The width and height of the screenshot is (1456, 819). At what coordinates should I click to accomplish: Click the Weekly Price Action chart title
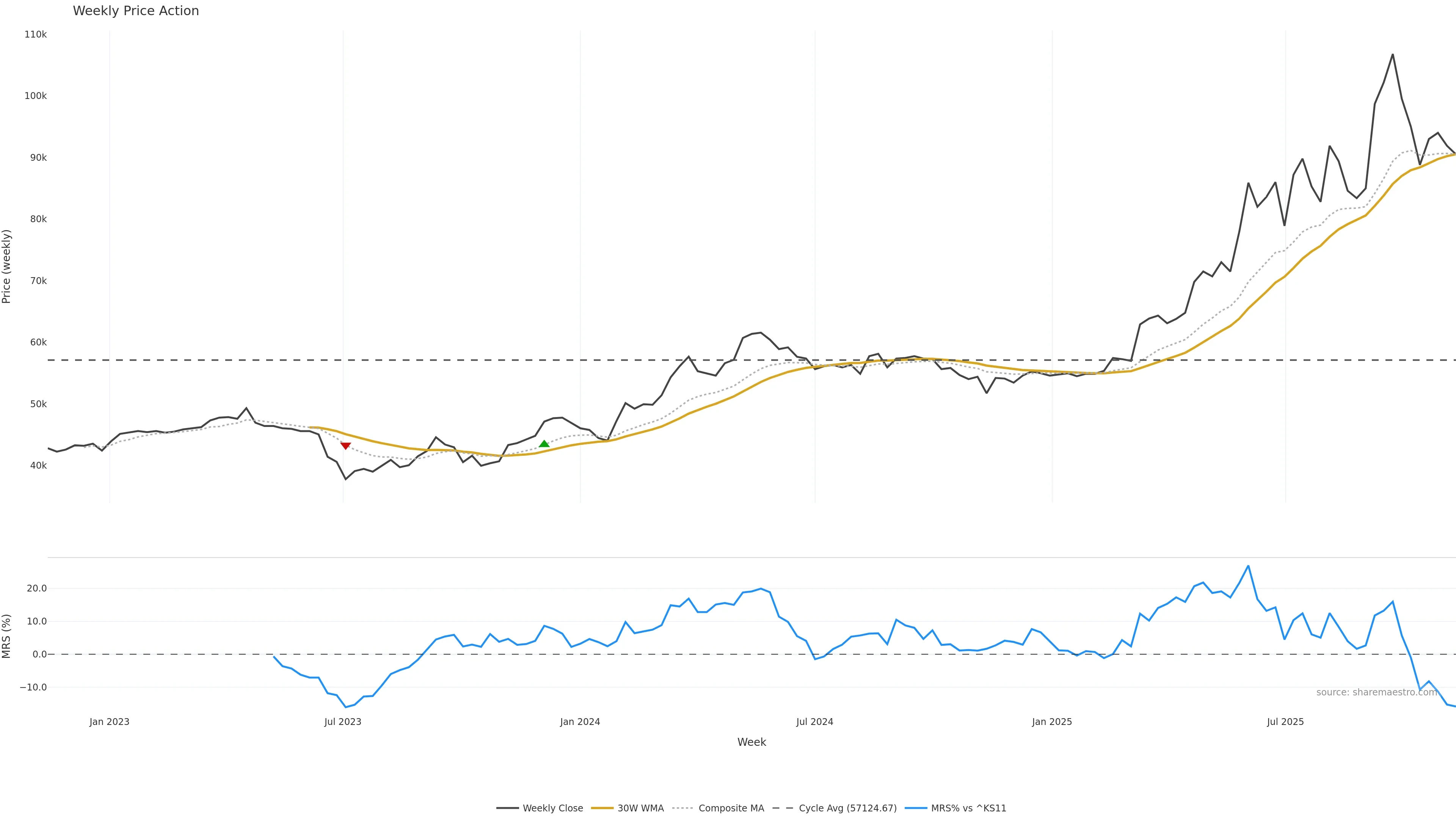(136, 11)
